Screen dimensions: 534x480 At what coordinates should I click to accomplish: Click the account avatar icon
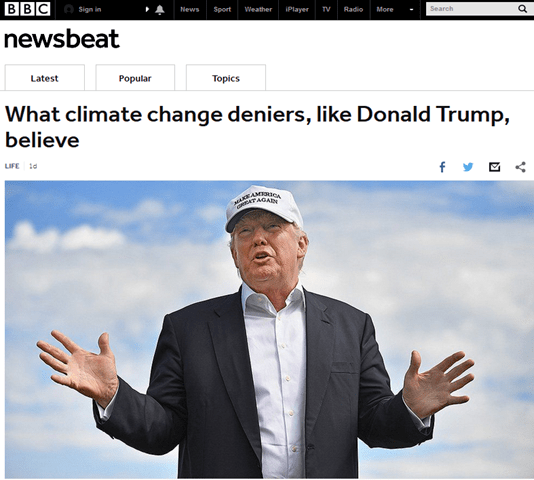69,9
